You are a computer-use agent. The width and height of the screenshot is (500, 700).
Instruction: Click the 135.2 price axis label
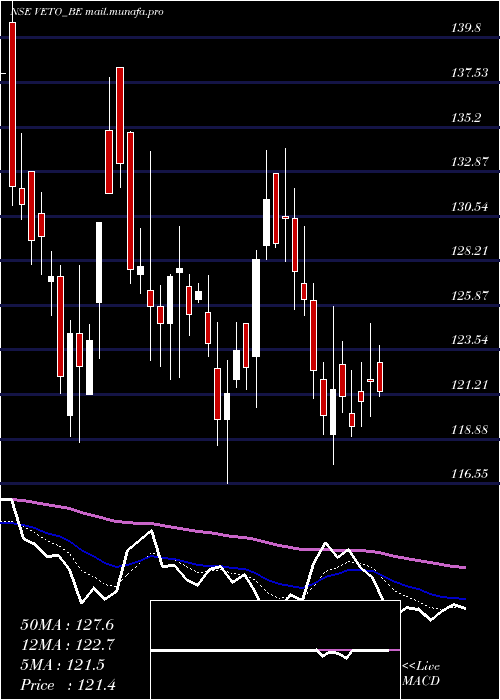[466, 118]
